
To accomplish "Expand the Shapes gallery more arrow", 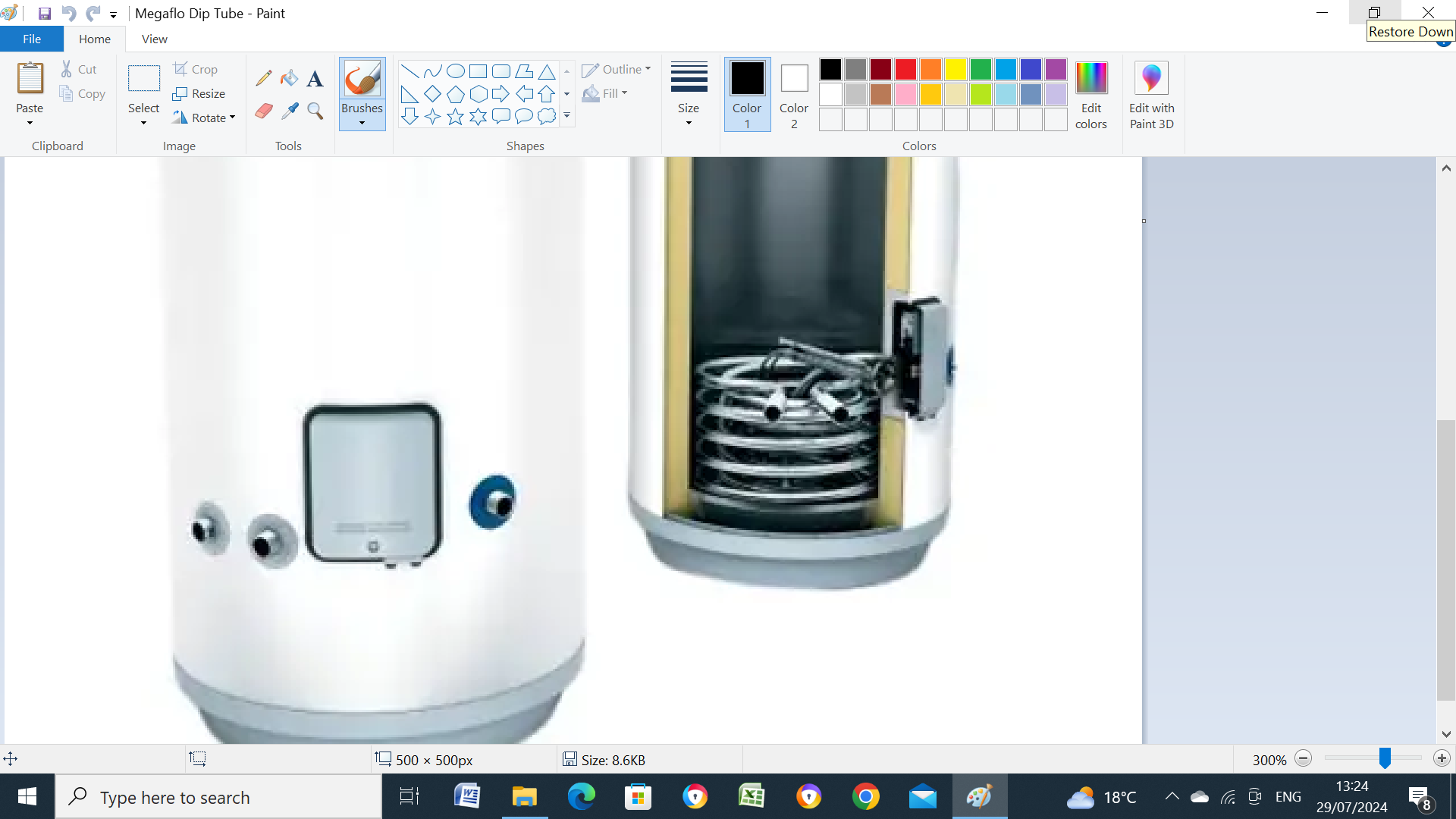I will [566, 116].
